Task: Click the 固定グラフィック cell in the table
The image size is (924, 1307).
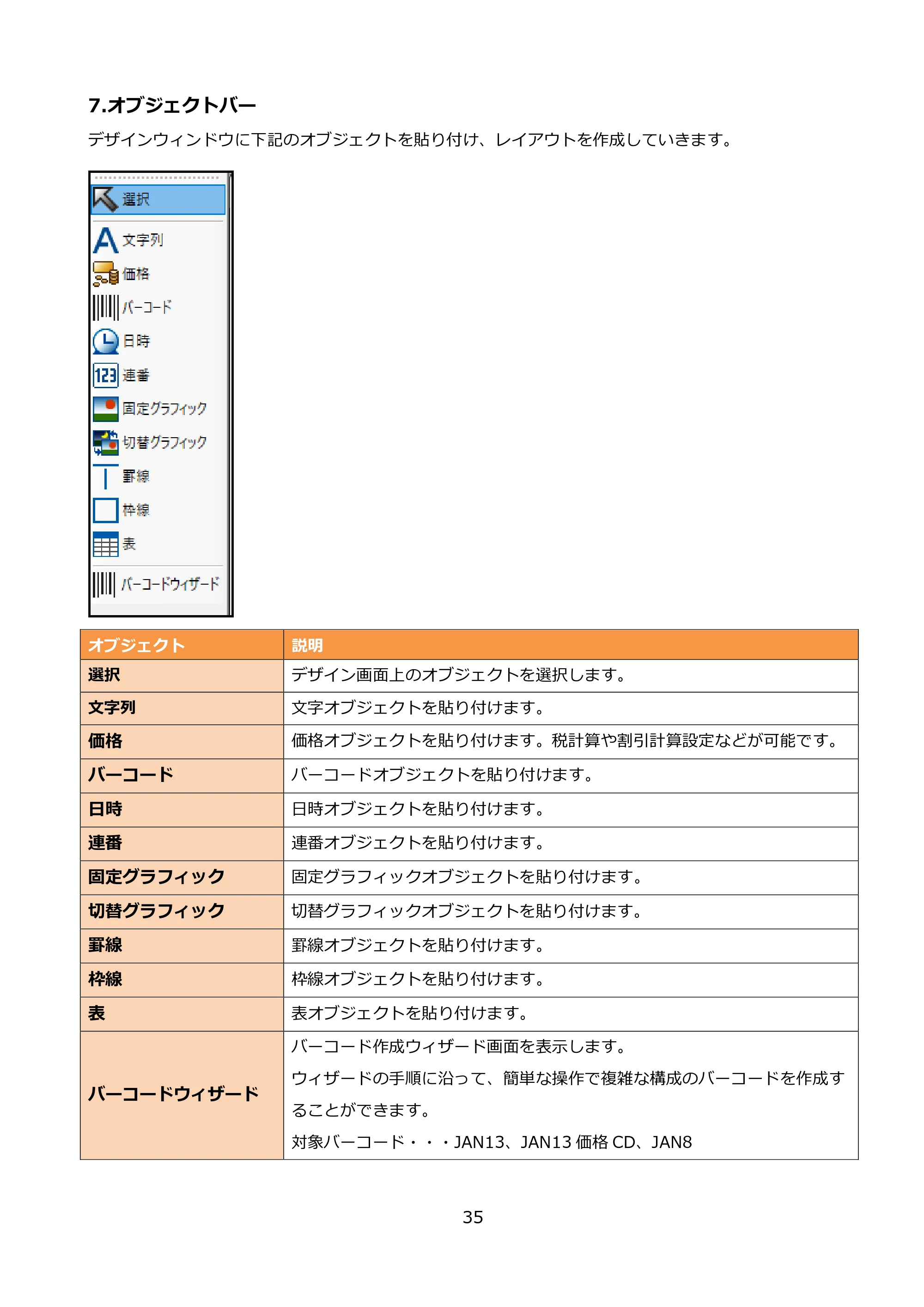Action: click(x=182, y=878)
